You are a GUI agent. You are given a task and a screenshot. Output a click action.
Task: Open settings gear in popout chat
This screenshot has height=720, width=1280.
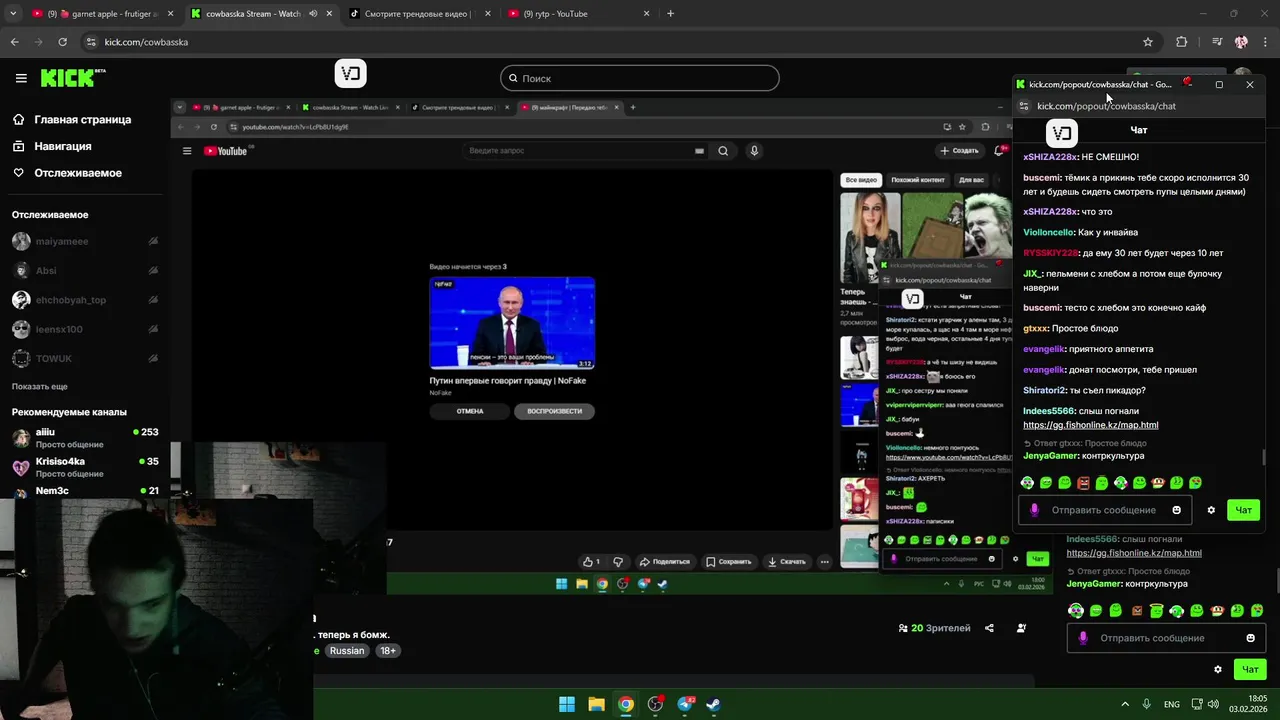(x=1211, y=510)
